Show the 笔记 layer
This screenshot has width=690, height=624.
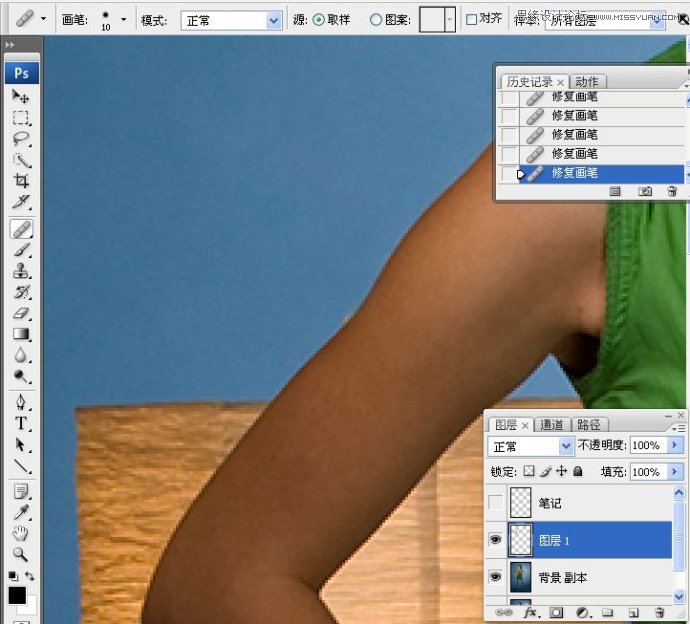point(495,502)
